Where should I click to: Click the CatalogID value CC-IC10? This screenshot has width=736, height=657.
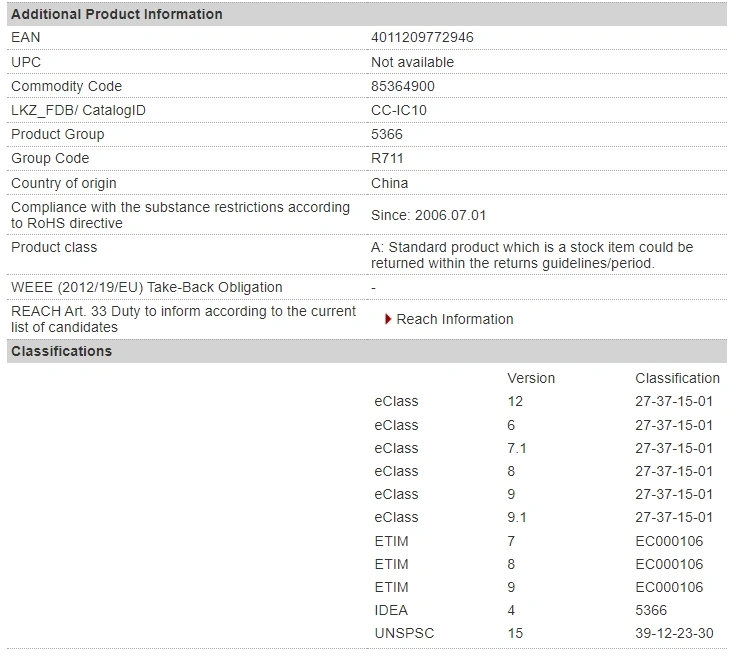(399, 110)
